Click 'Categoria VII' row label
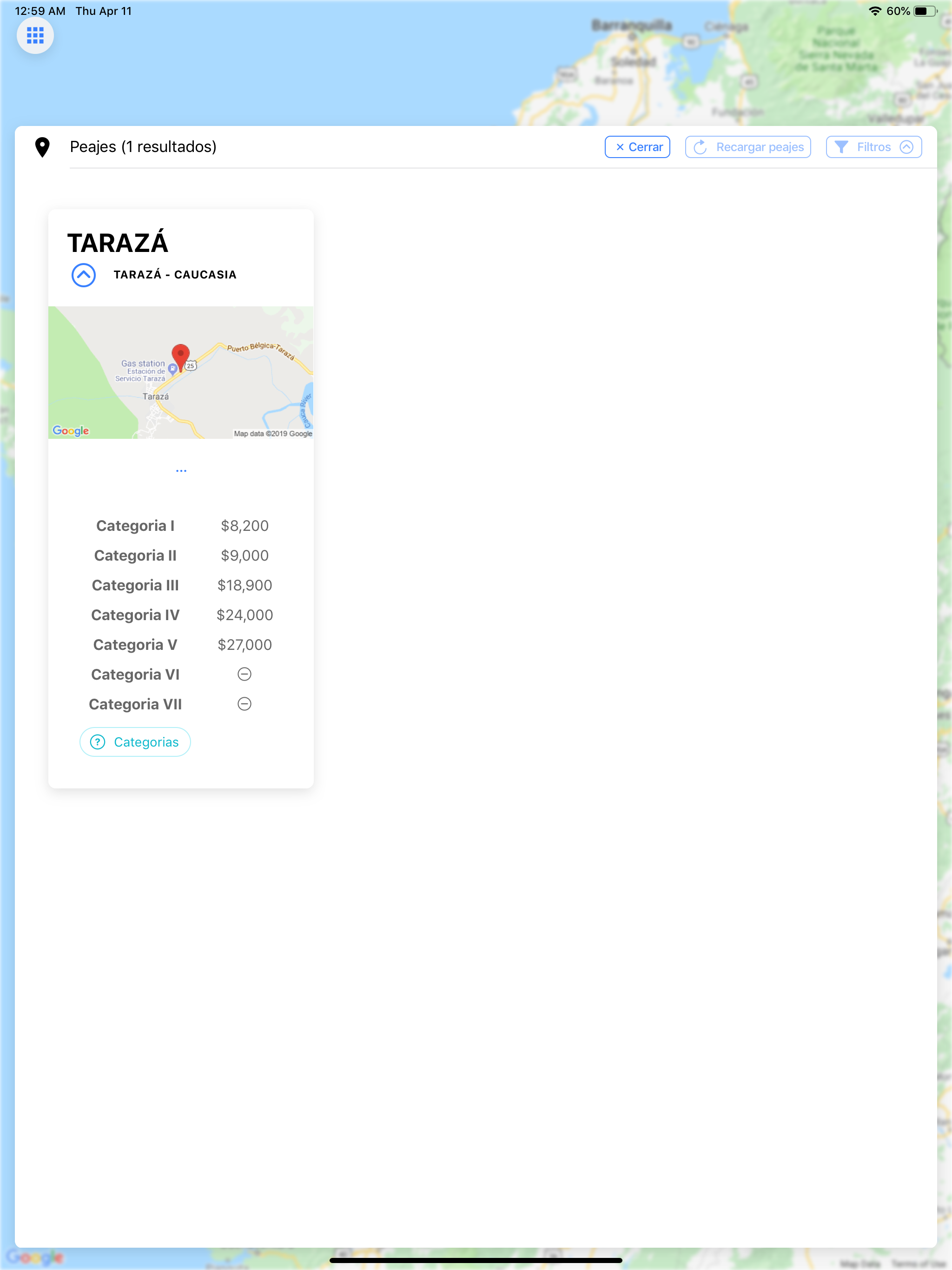 click(x=136, y=704)
